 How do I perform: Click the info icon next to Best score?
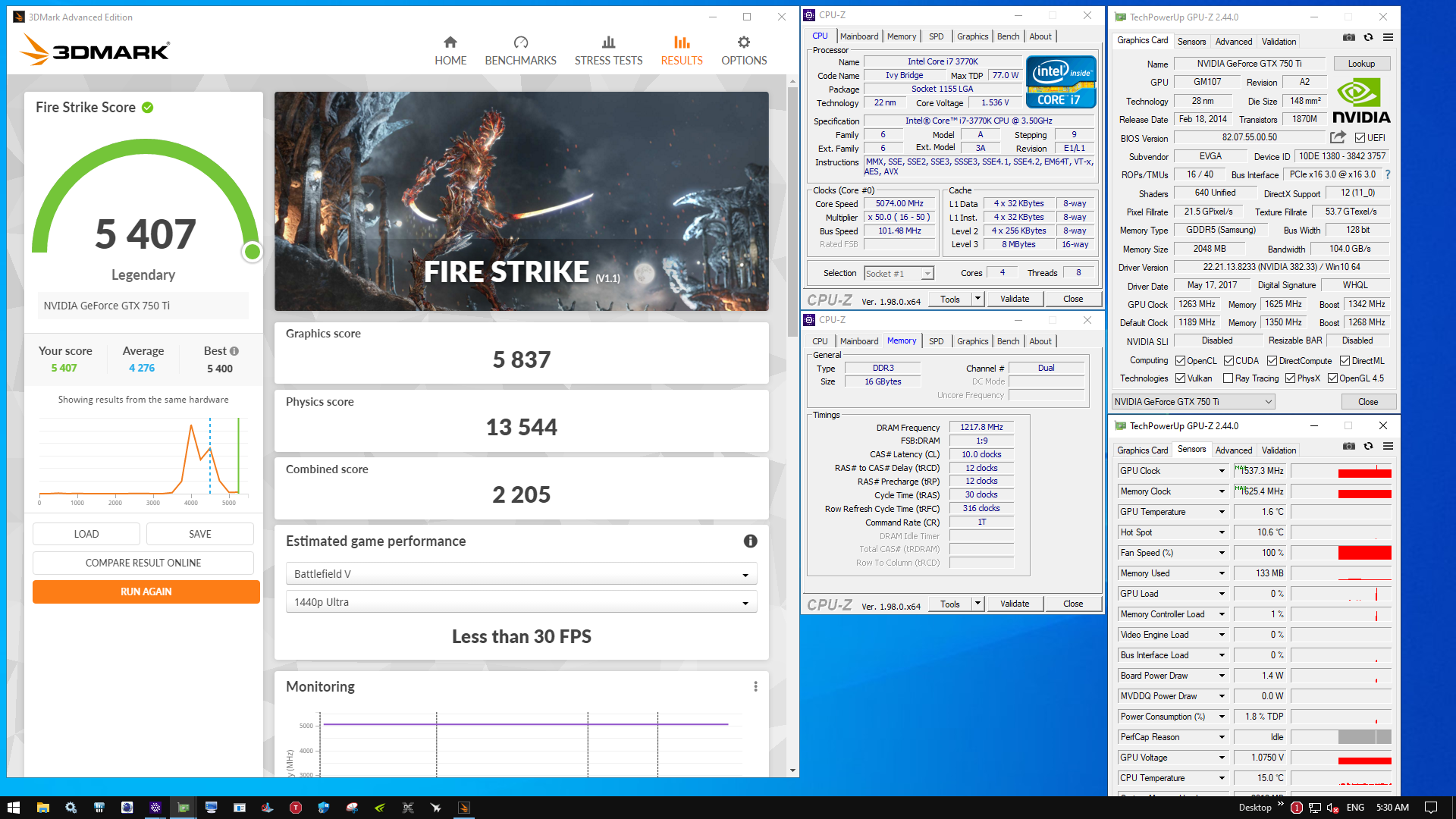[x=234, y=351]
